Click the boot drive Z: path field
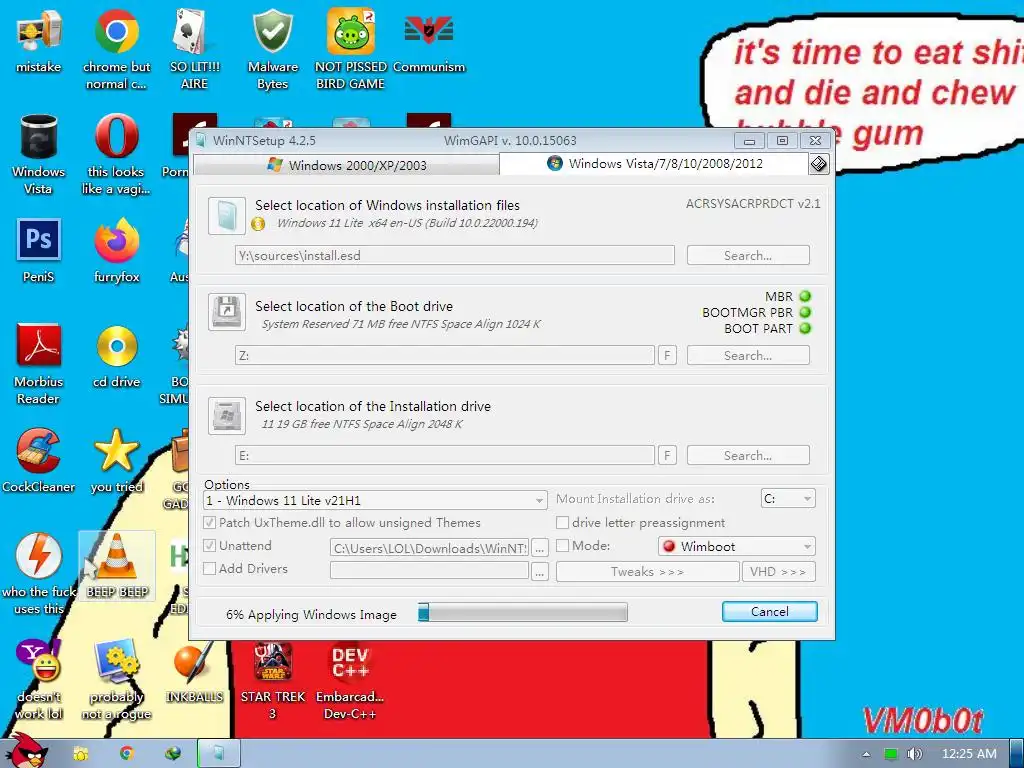Image resolution: width=1024 pixels, height=768 pixels. click(x=445, y=355)
